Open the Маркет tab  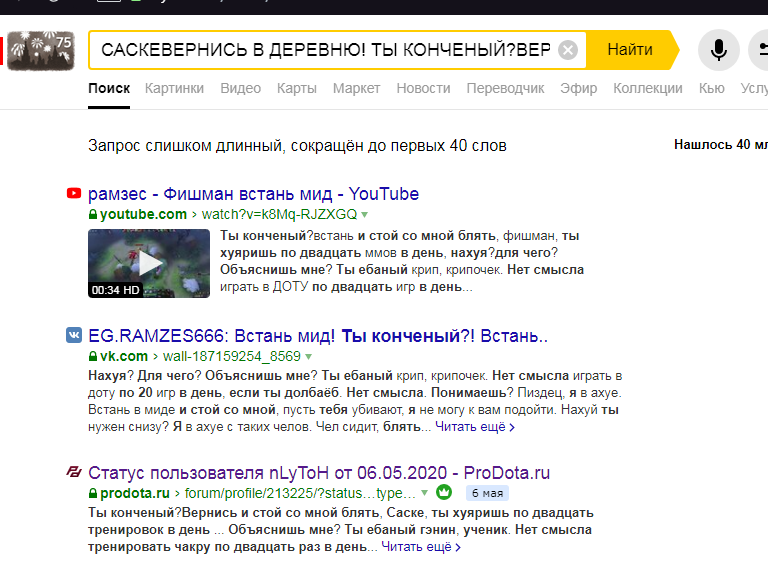(x=357, y=88)
